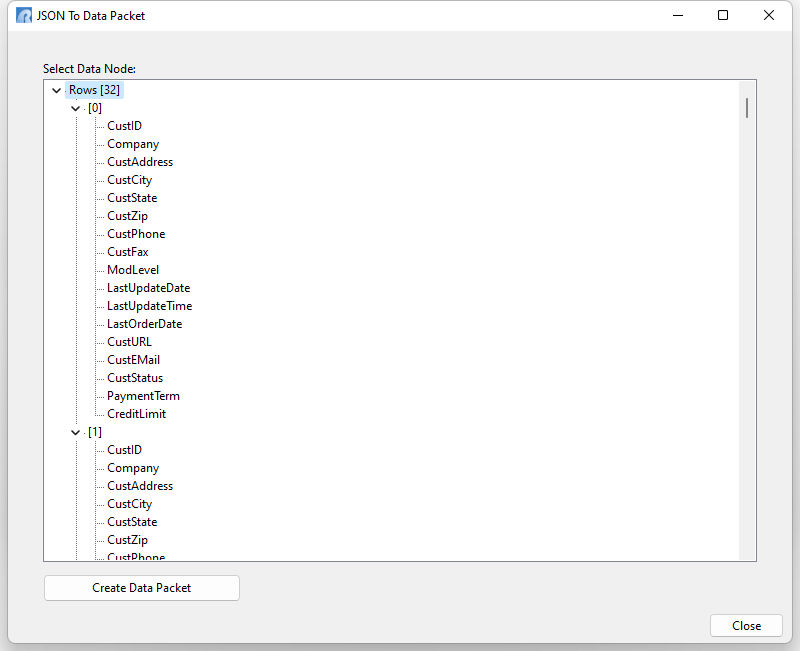Collapse the Rows [32] root node
This screenshot has height=651, width=800.
click(x=57, y=90)
